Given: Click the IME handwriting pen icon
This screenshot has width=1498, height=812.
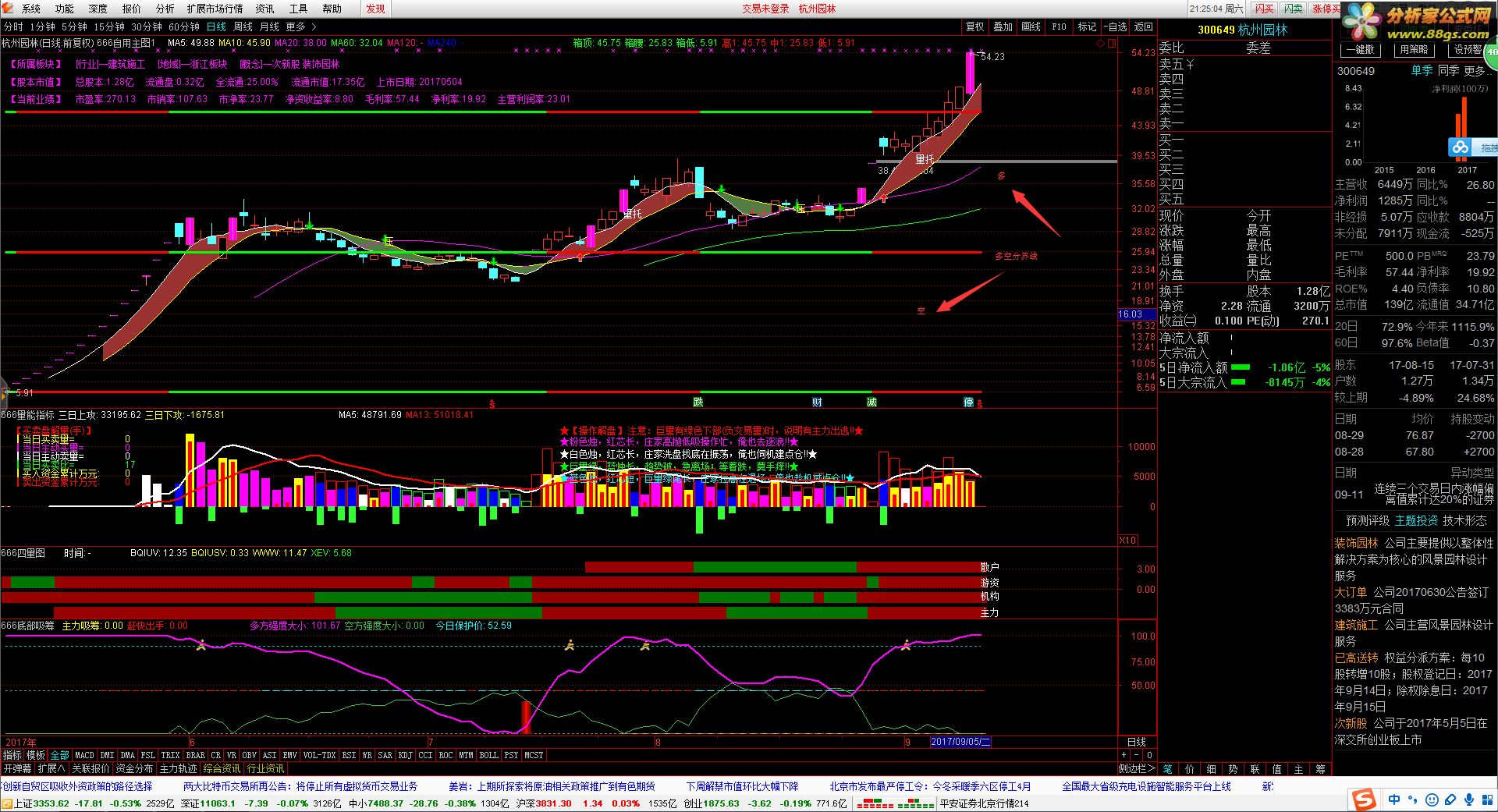Looking at the screenshot, I should [1450, 800].
